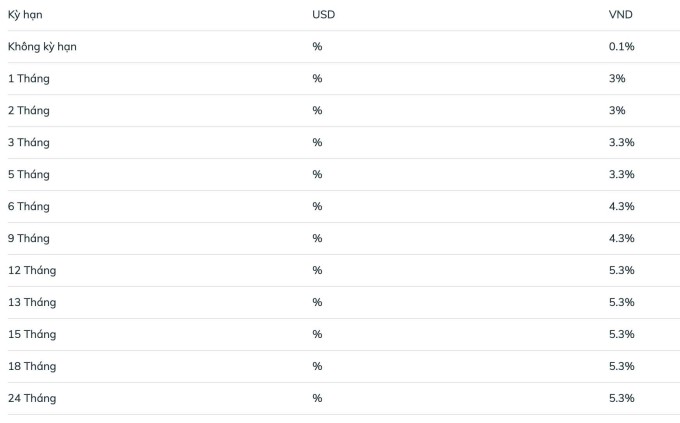Select the "Không kỳ hạn" row label
Image resolution: width=680 pixels, height=423 pixels.
42,47
